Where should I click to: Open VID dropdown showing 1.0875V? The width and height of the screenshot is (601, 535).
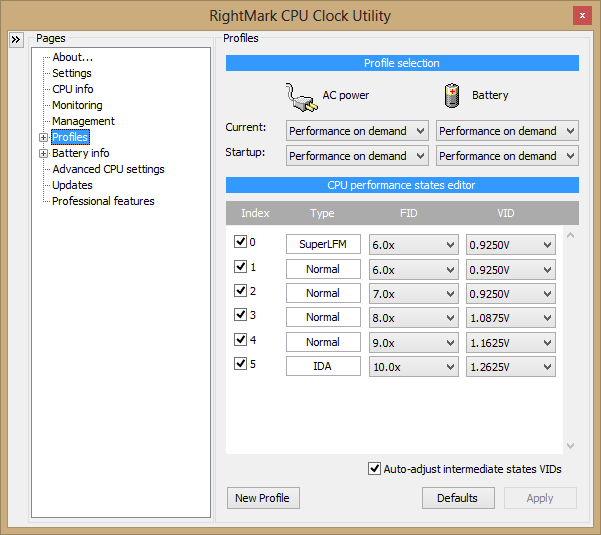(511, 318)
